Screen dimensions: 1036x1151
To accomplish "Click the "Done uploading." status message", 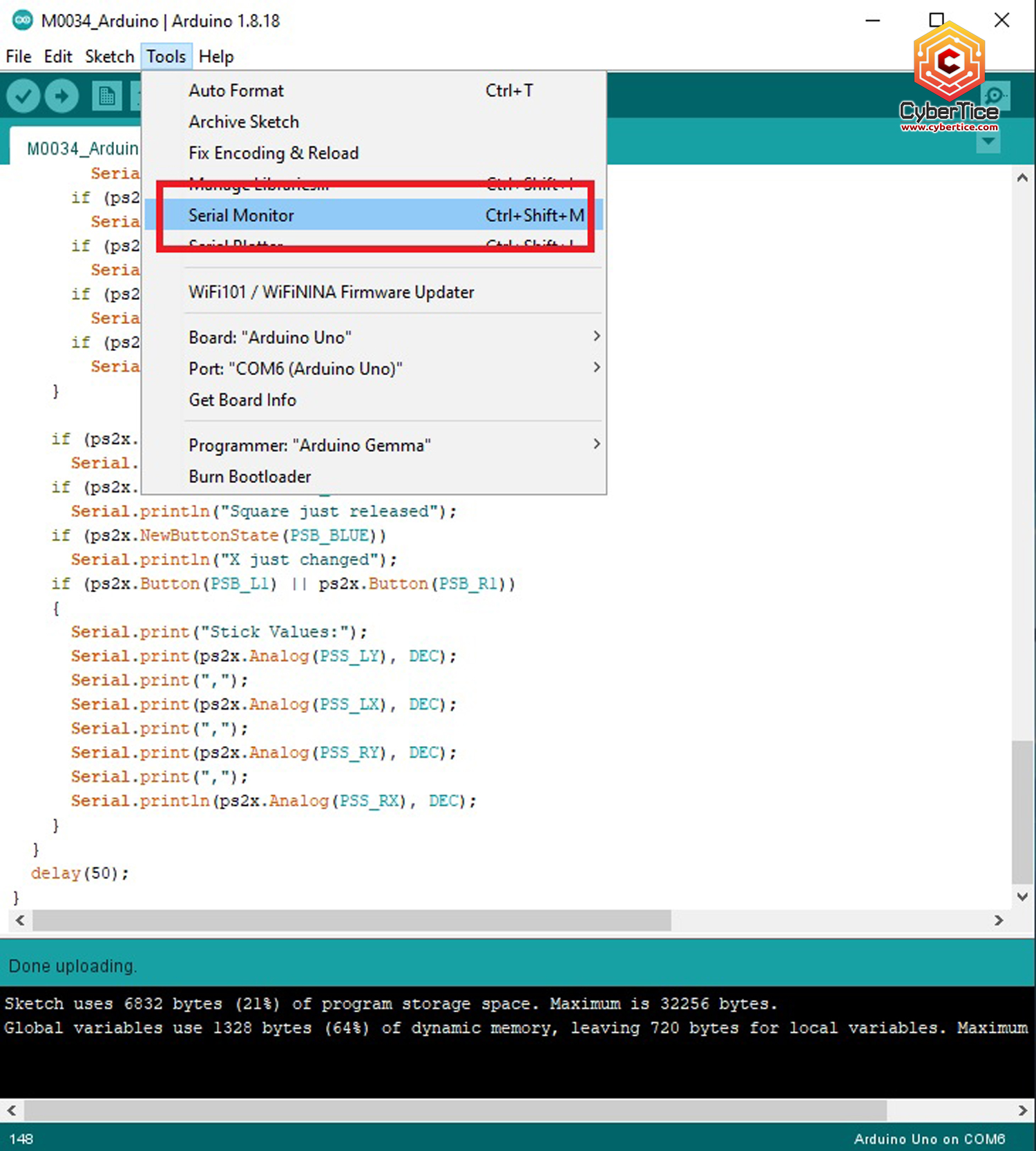I will tap(73, 966).
